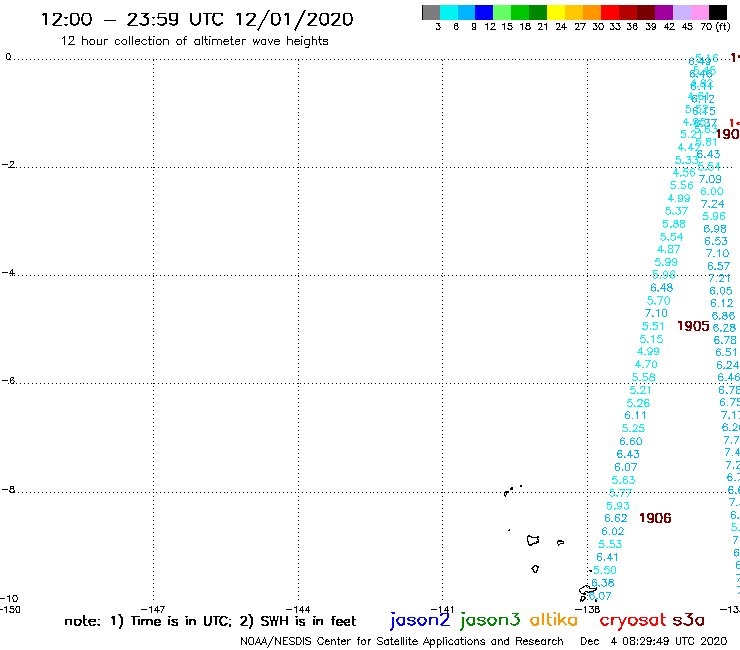
Task: Click the wave height value '6.11'
Action: coord(635,415)
